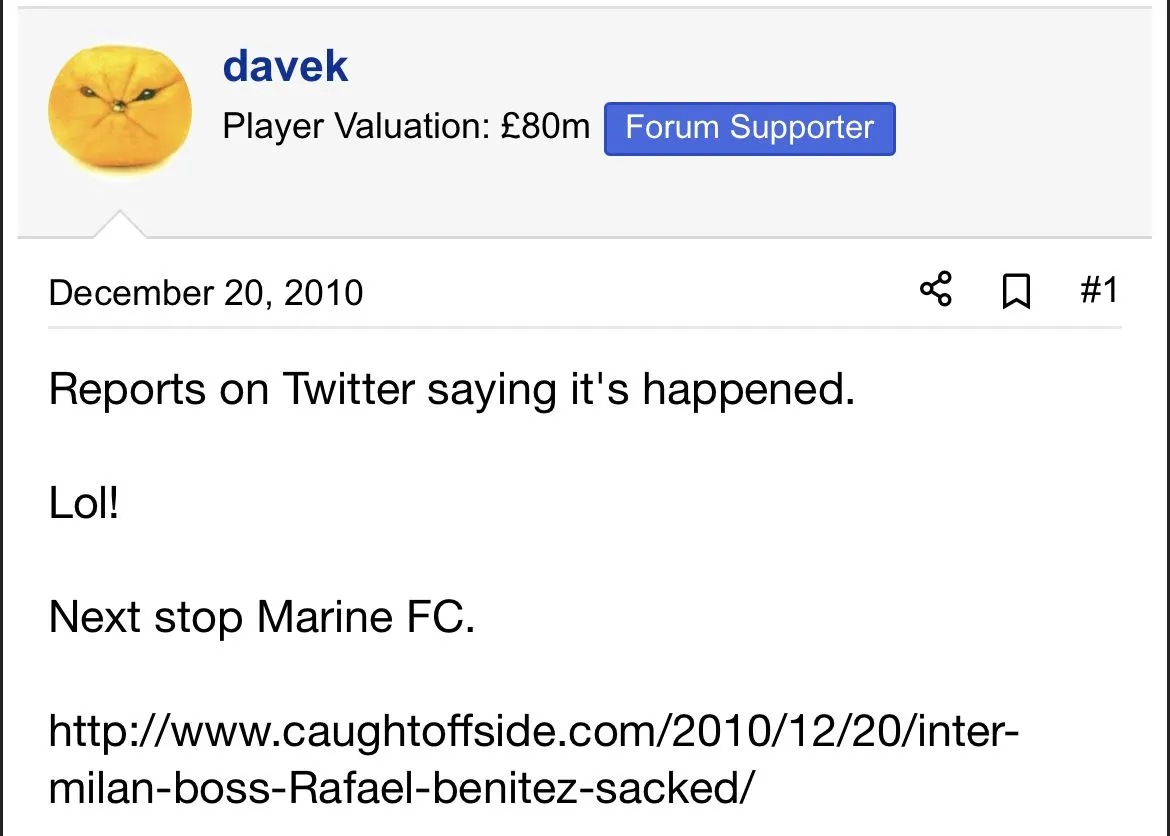Bookmark this post using the bookmark icon

[1016, 292]
